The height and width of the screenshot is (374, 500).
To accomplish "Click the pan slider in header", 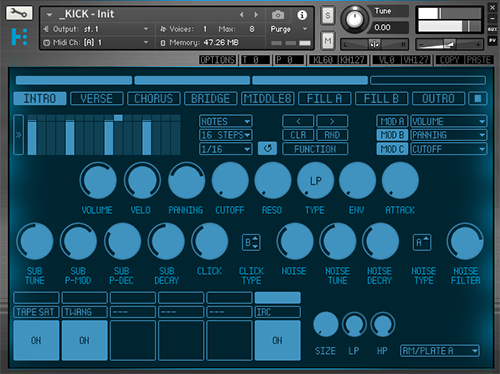I will [374, 44].
